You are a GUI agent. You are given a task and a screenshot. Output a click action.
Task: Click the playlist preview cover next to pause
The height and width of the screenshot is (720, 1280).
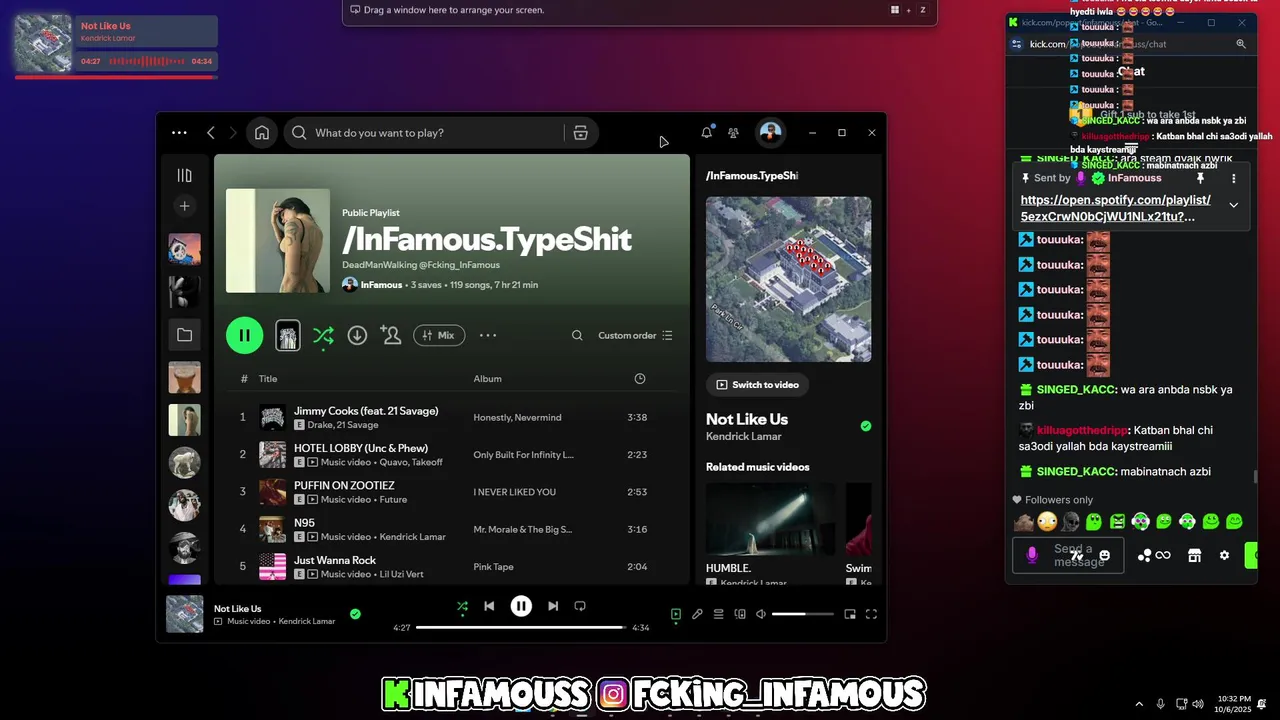point(288,336)
